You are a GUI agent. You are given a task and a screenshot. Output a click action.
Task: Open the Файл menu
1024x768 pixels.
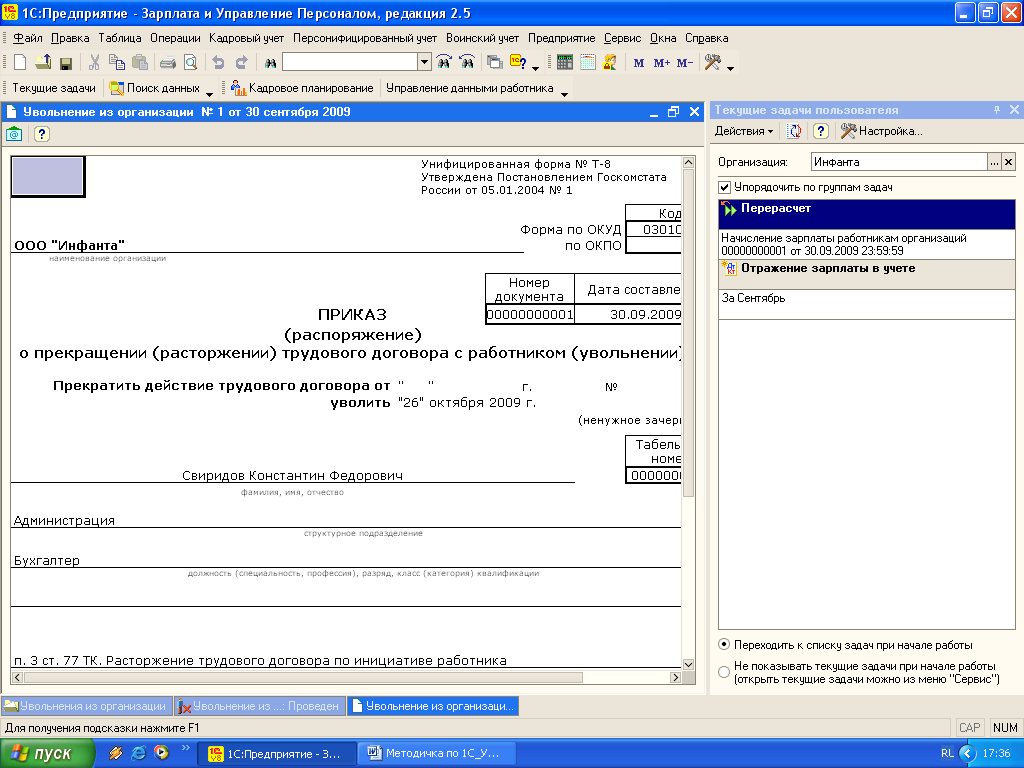point(27,38)
